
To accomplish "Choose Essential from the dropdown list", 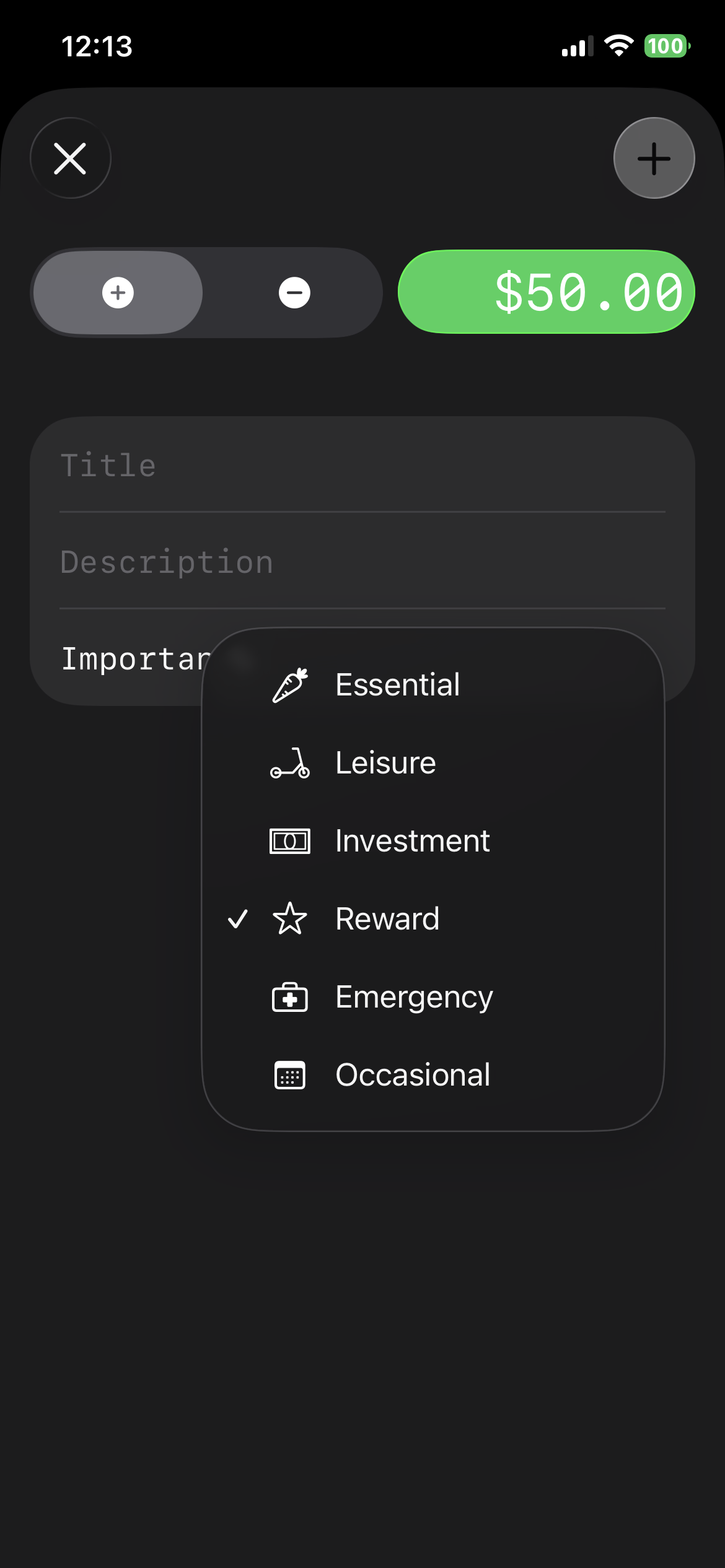I will (x=397, y=685).
